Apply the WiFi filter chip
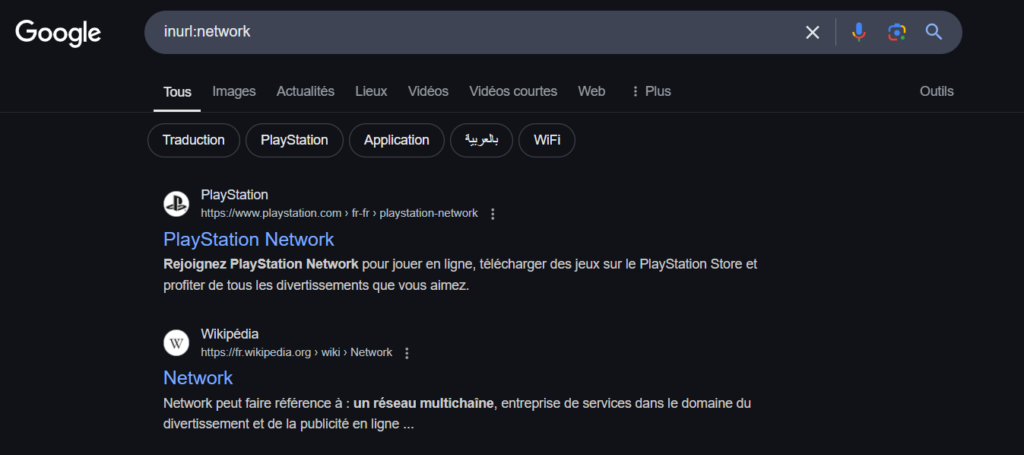The image size is (1024, 455). coord(547,140)
